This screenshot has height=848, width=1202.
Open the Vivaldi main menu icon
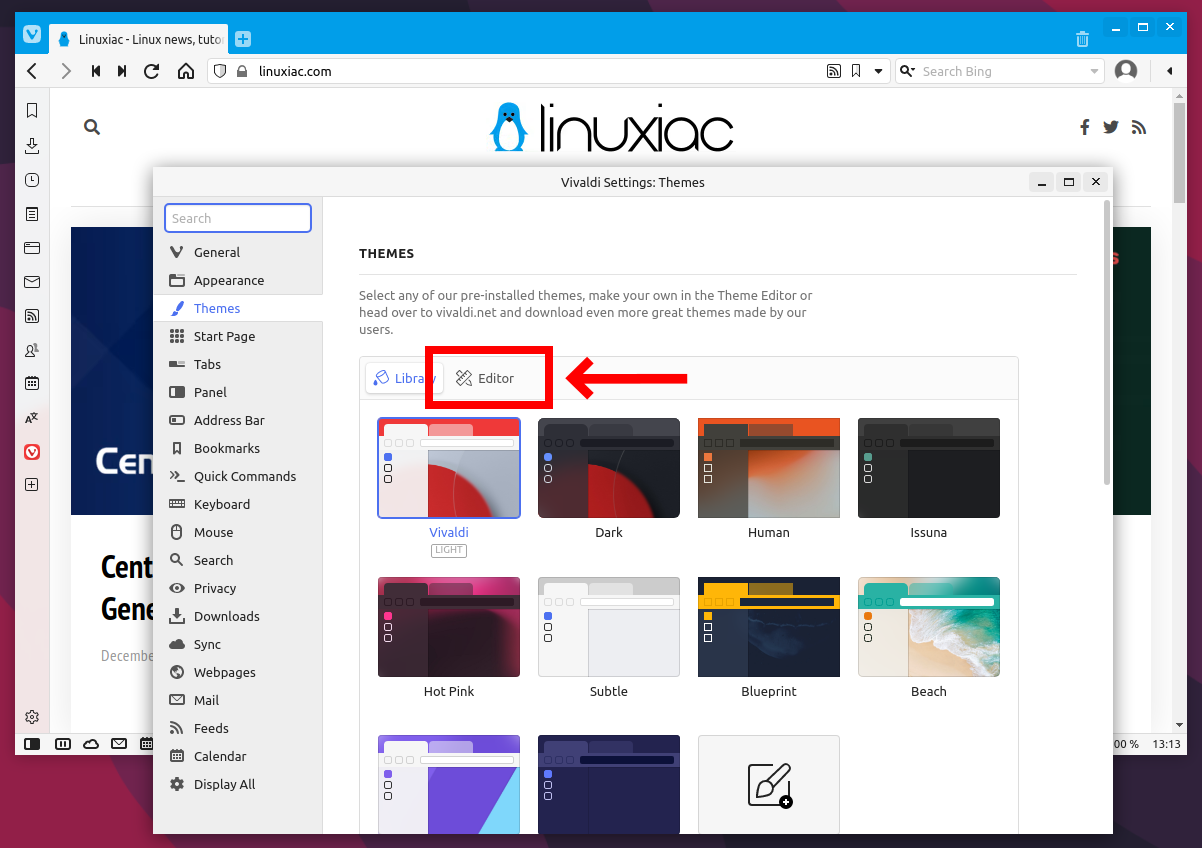(x=31, y=34)
